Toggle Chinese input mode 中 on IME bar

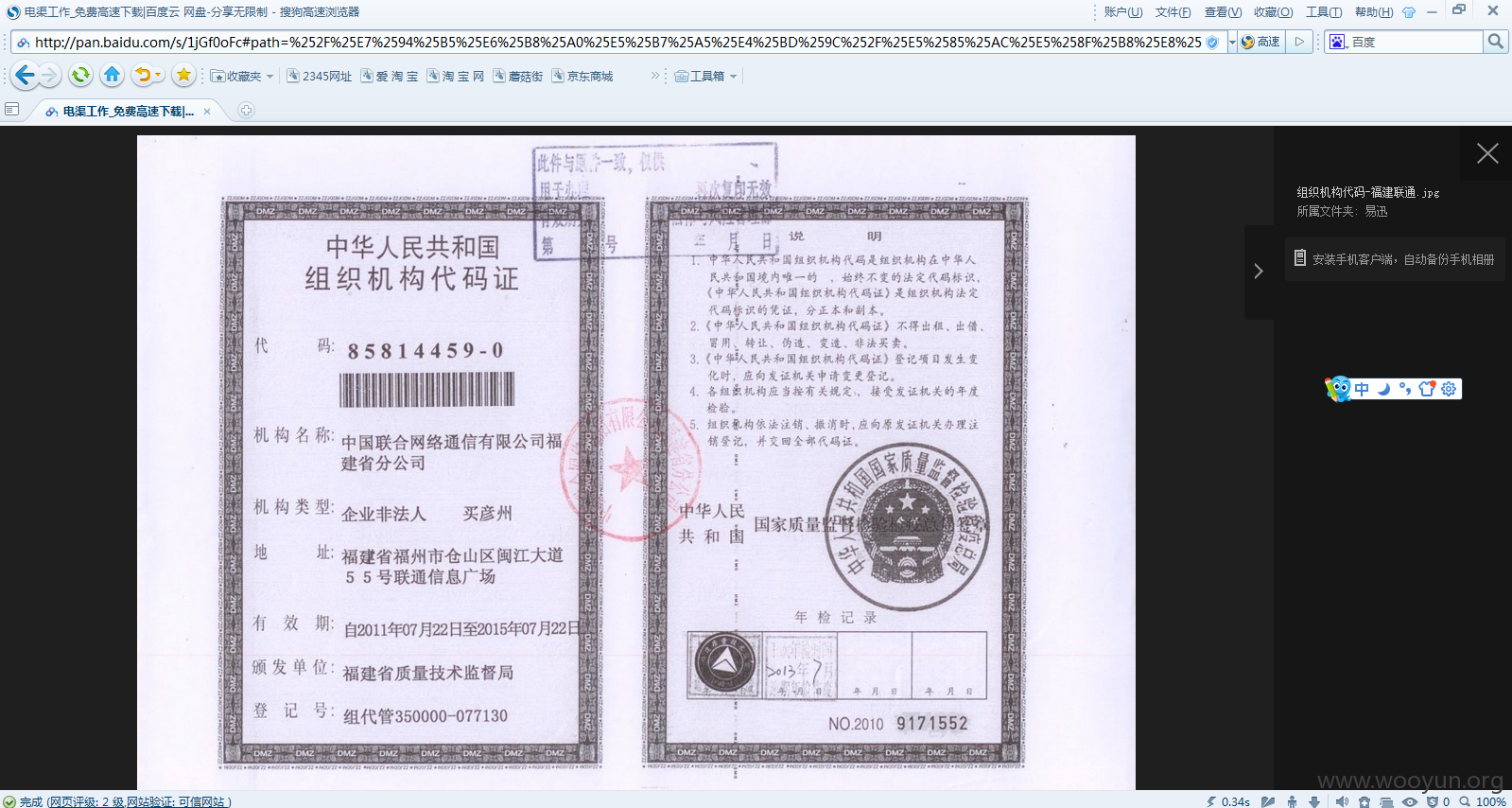[1362, 389]
